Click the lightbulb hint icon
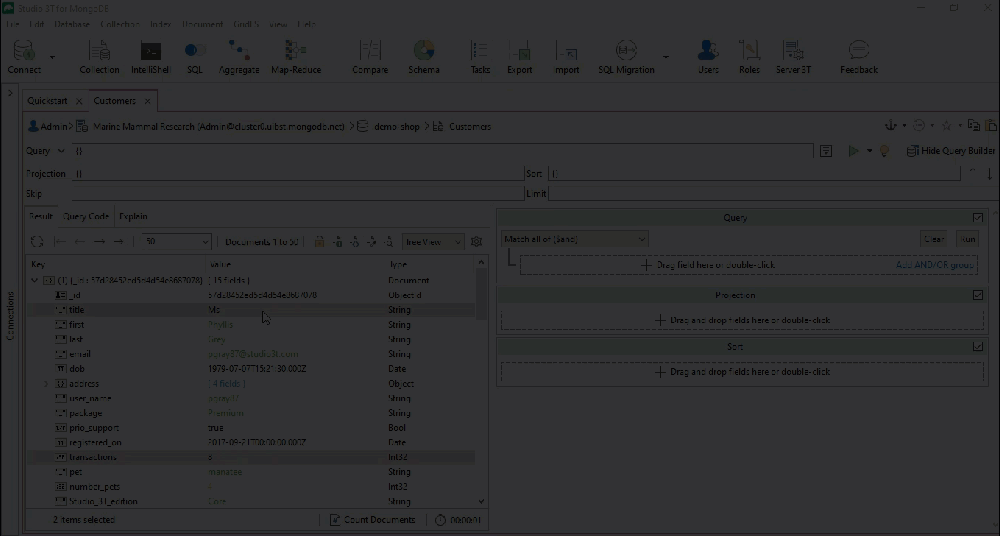The height and width of the screenshot is (536, 1000). 885,151
